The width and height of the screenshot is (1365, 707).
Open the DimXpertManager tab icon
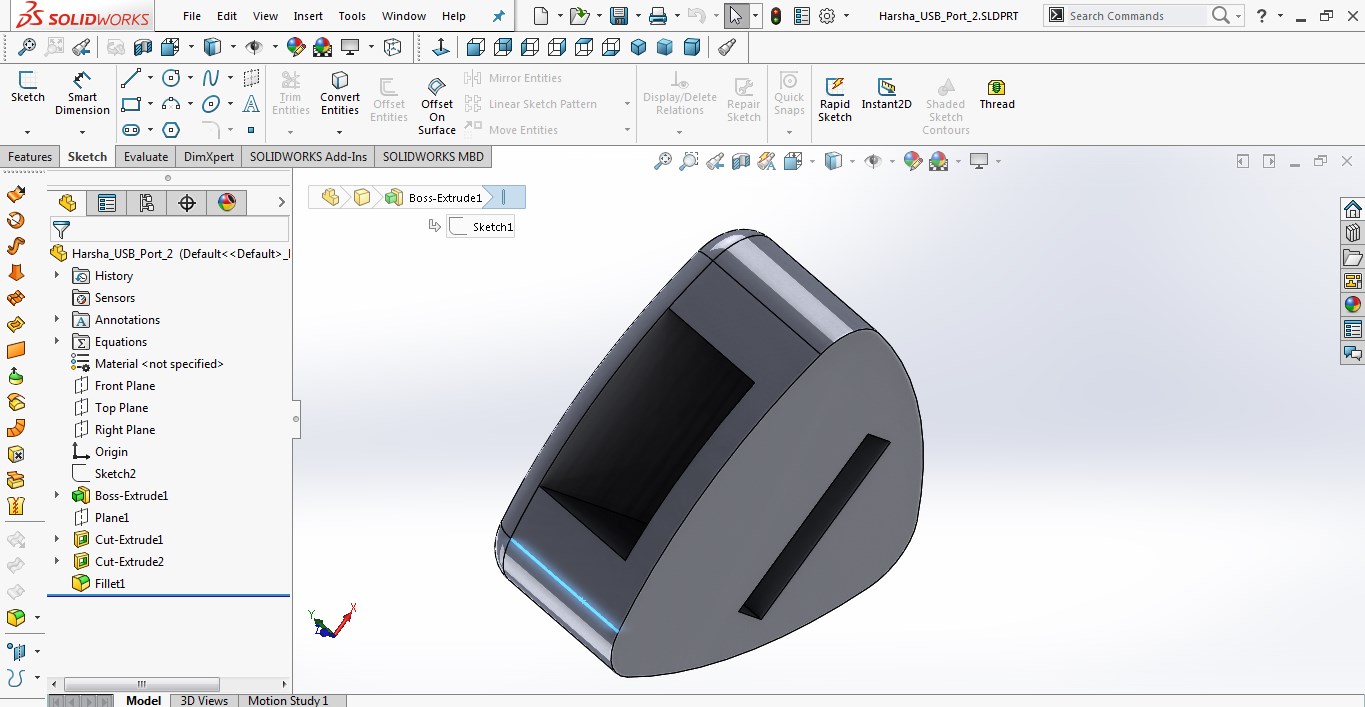pyautogui.click(x=187, y=203)
